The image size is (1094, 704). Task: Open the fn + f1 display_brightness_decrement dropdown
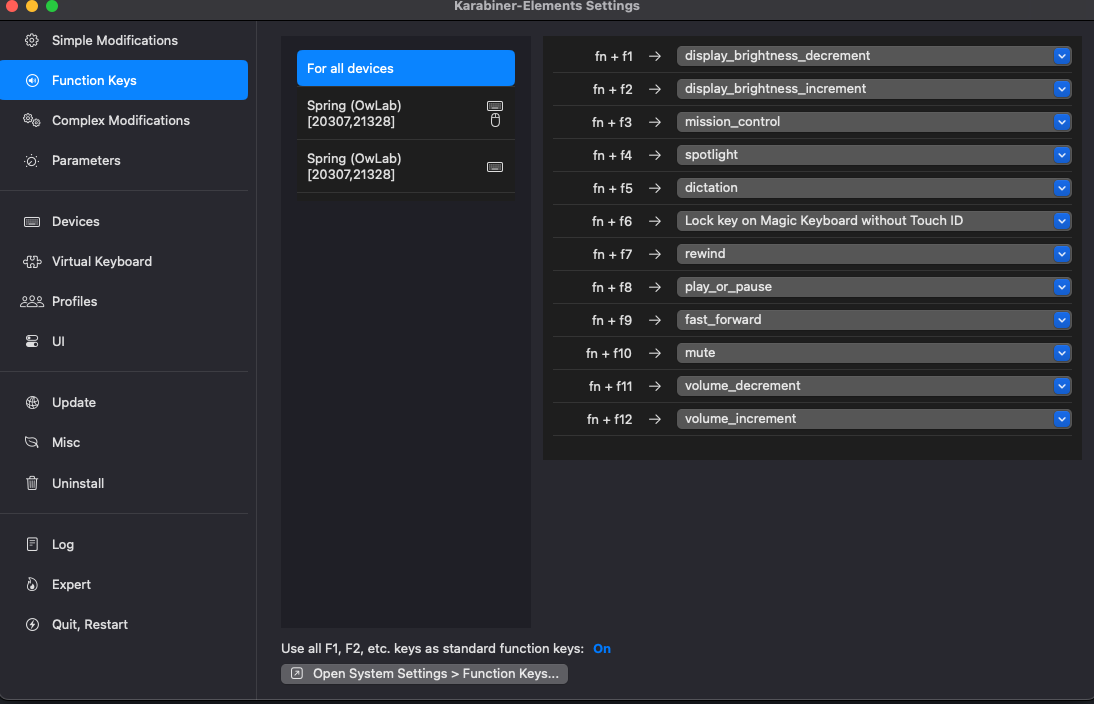pos(873,56)
